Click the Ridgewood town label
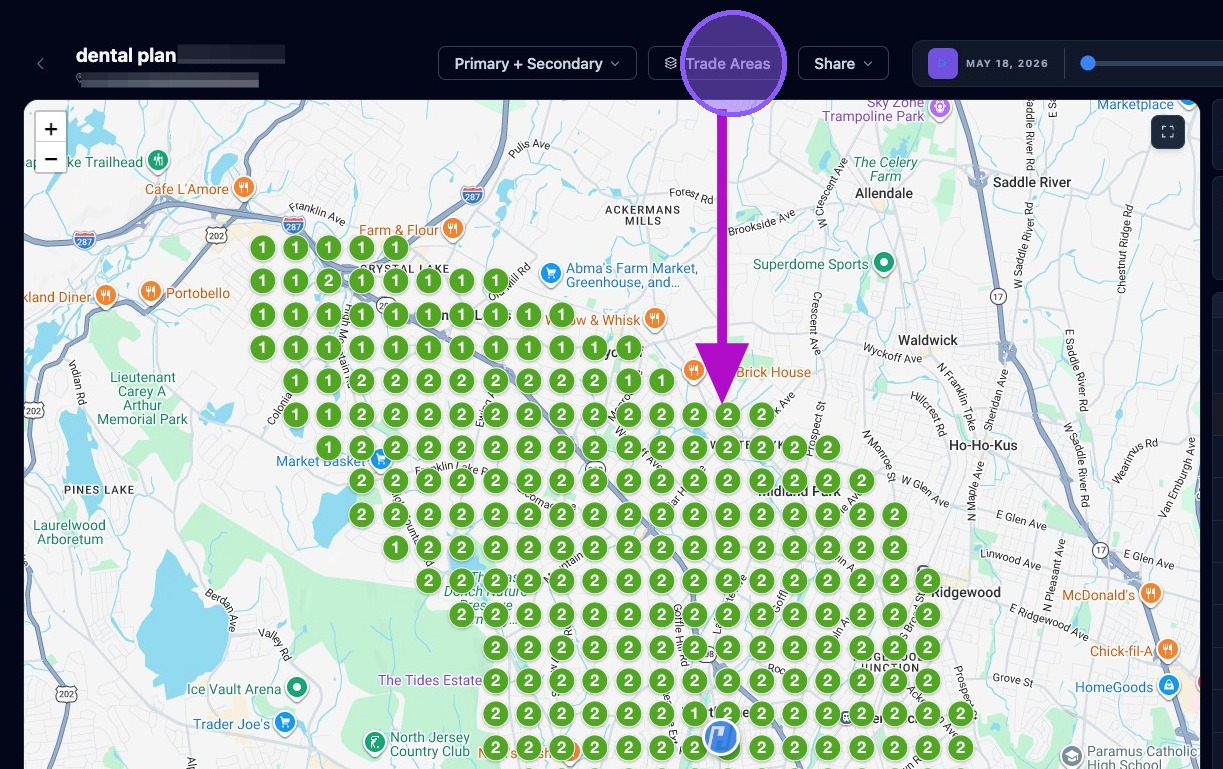 point(967,592)
